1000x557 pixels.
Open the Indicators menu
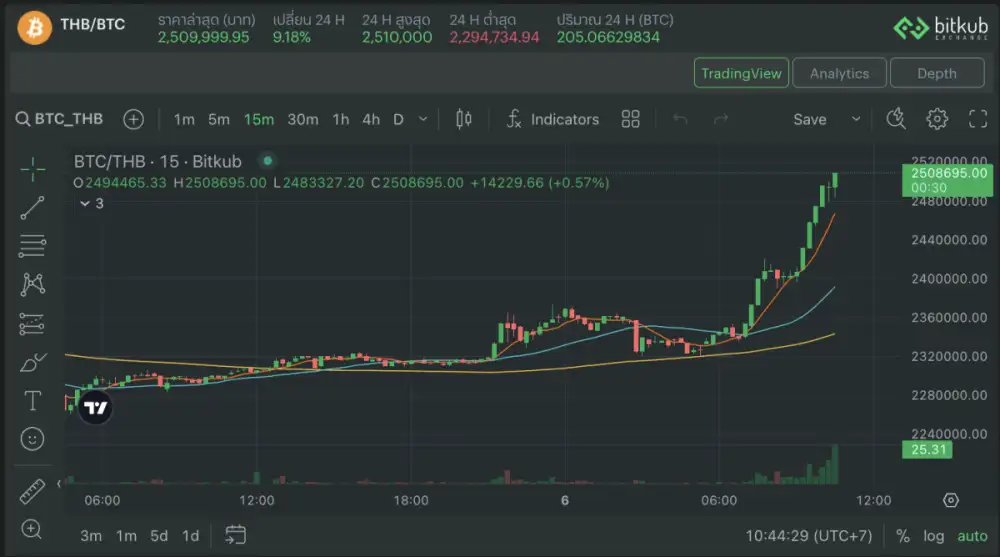(552, 119)
